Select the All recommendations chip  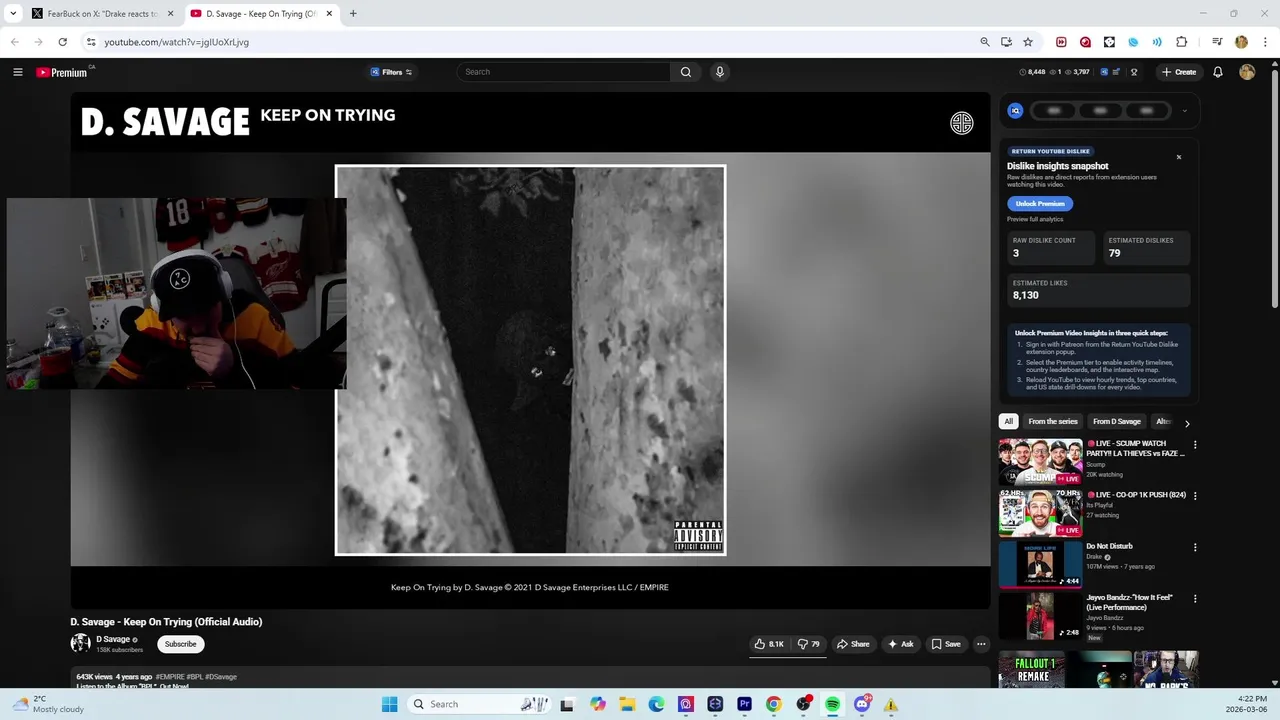pyautogui.click(x=1008, y=422)
